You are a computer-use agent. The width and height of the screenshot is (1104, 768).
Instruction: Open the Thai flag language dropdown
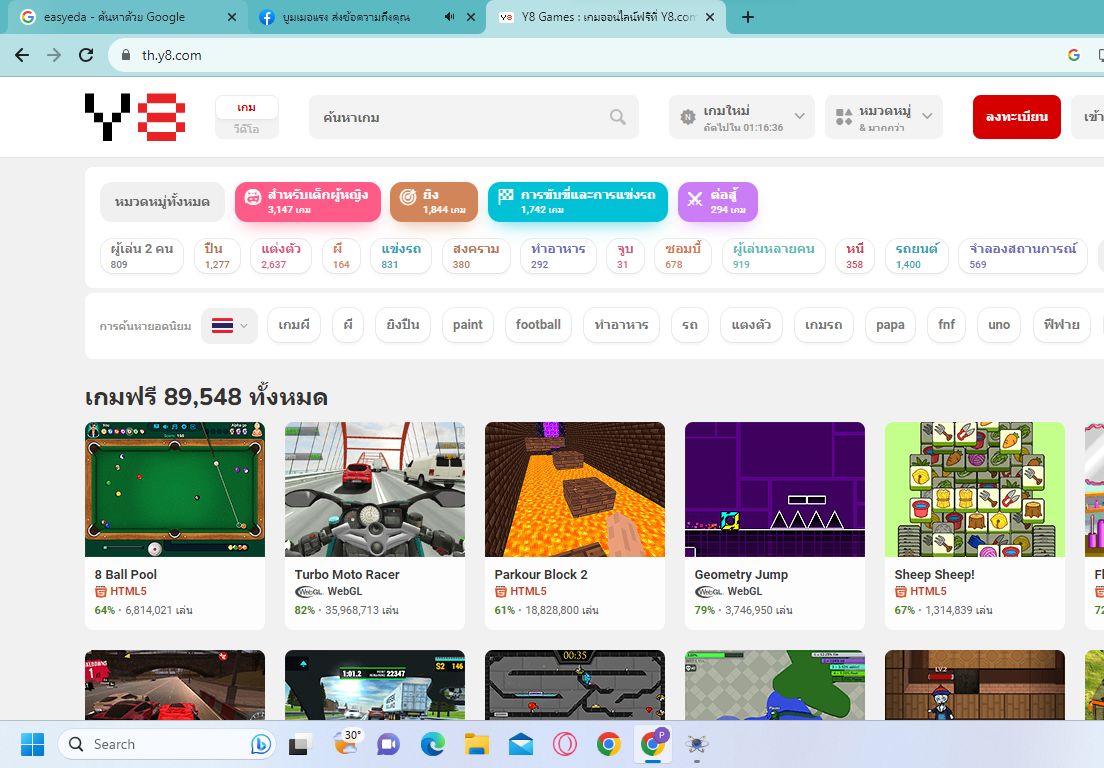pyautogui.click(x=230, y=325)
